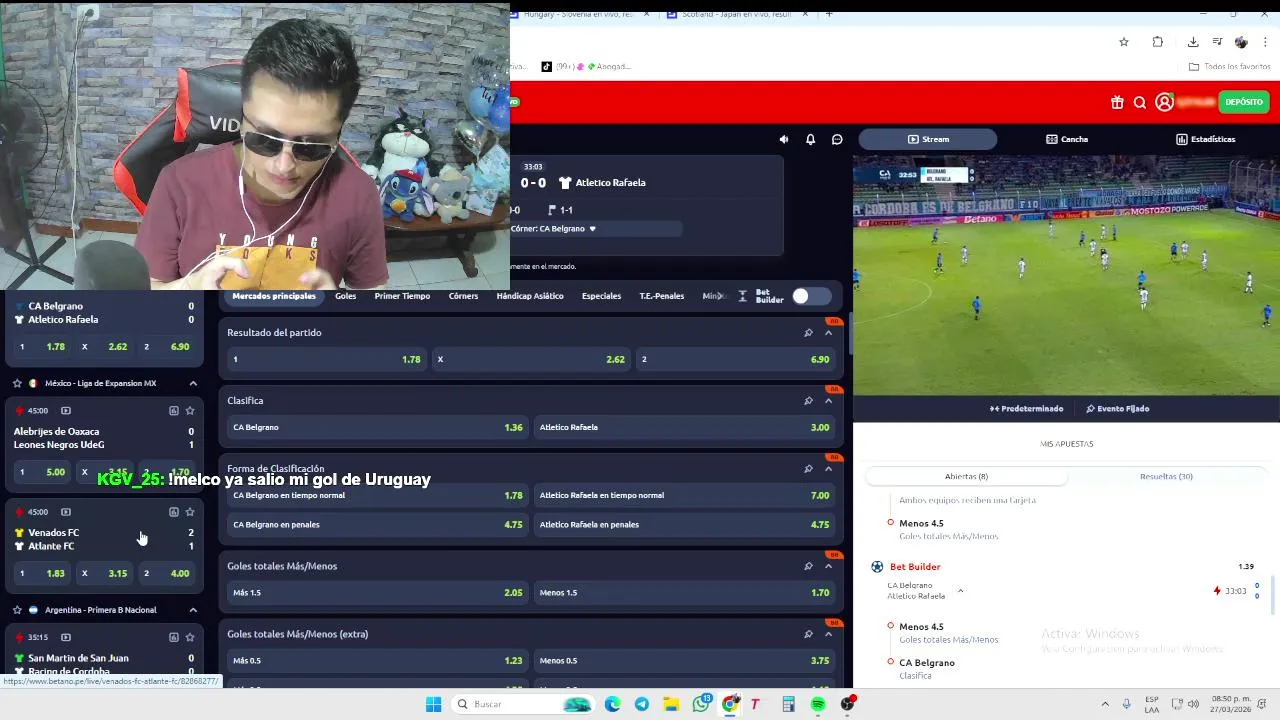Click the Evento Fijado button
This screenshot has height=720, width=1280.
click(1117, 408)
